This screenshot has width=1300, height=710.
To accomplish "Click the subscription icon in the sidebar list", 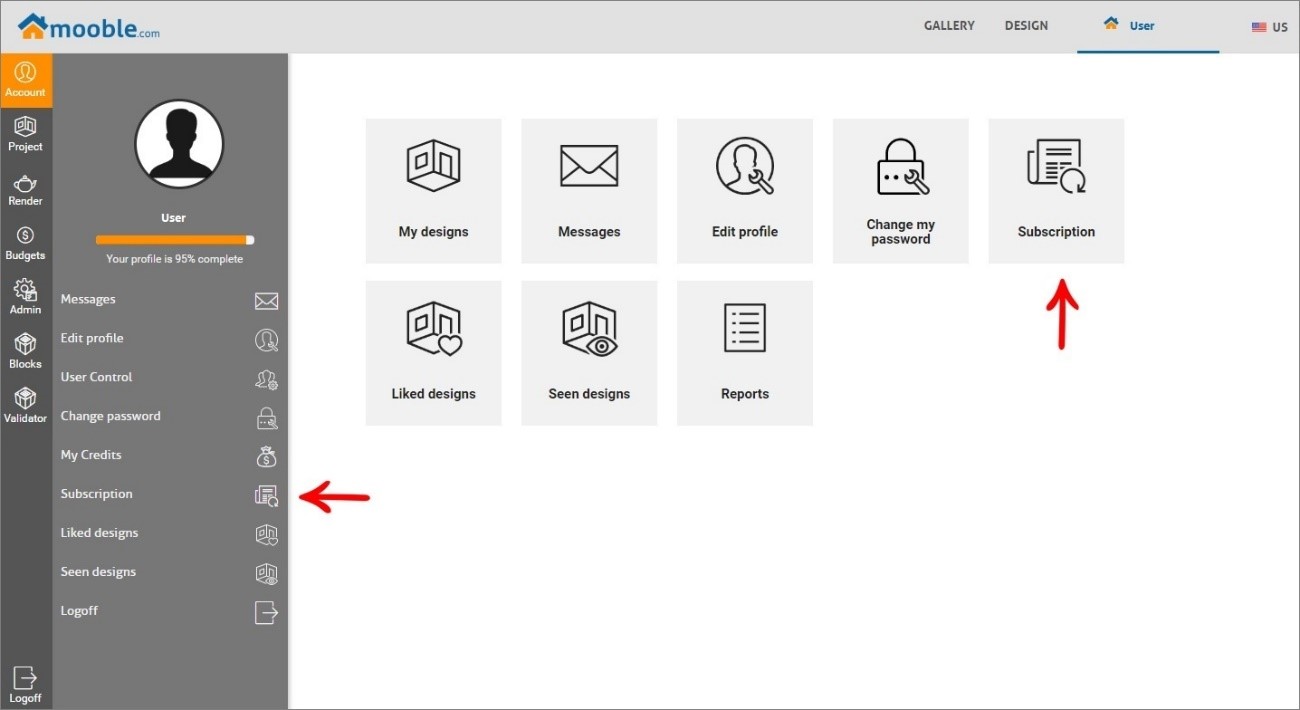I will 266,495.
